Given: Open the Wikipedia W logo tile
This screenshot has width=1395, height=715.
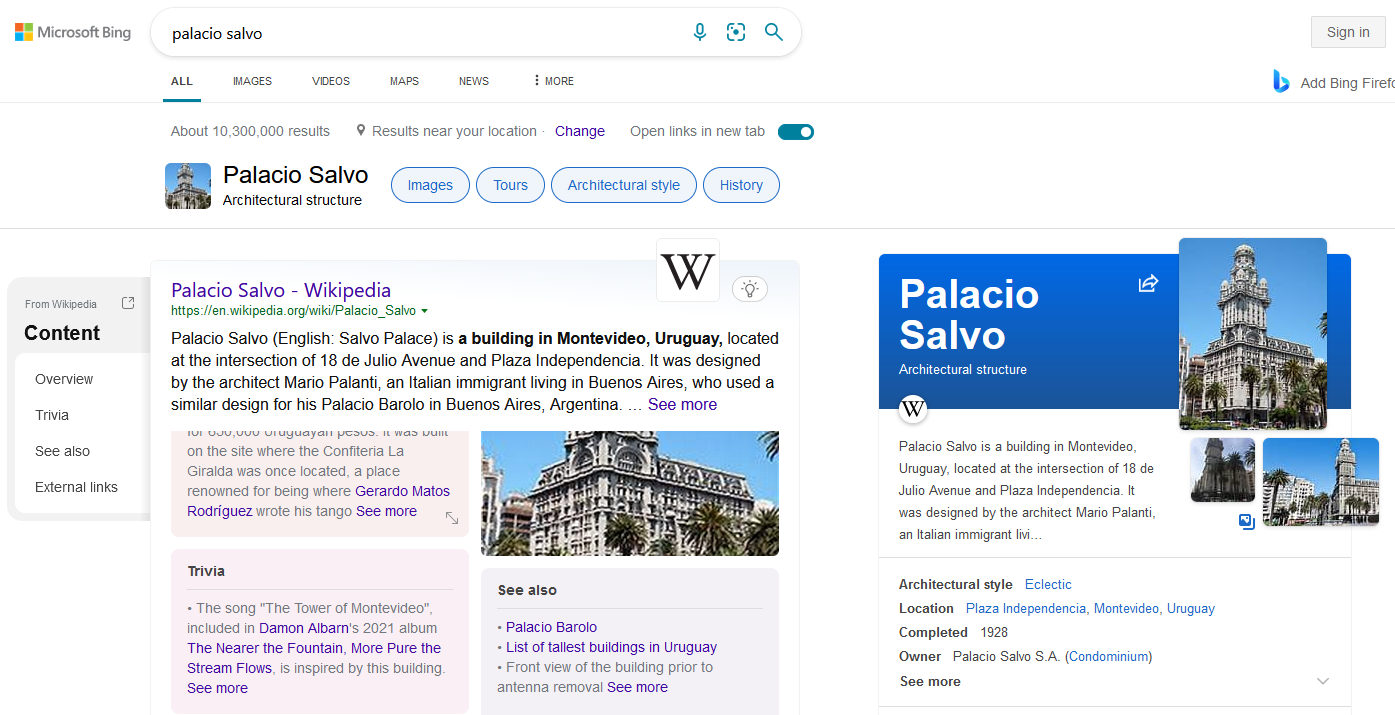Looking at the screenshot, I should pos(688,270).
